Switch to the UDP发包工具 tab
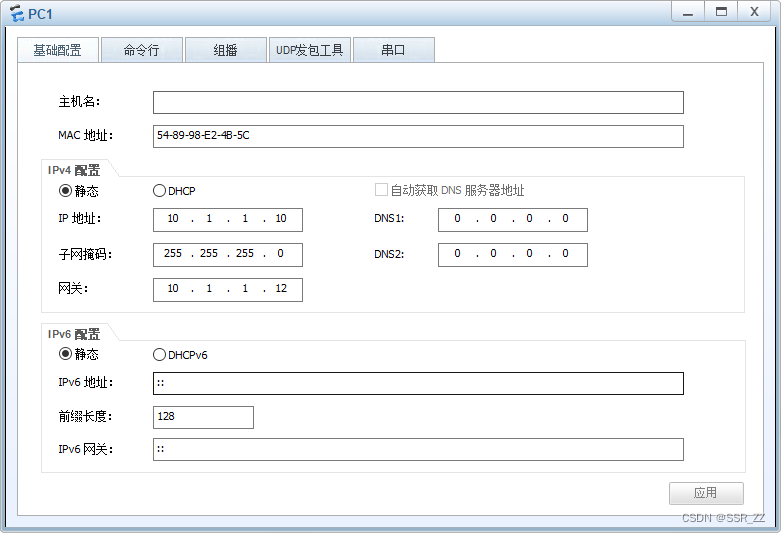This screenshot has height=533, width=781. (x=310, y=50)
